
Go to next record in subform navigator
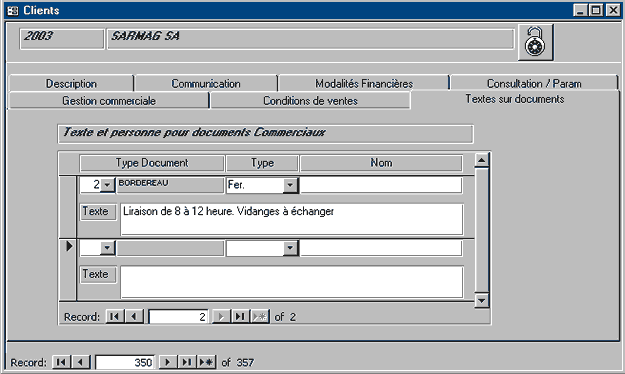point(221,317)
